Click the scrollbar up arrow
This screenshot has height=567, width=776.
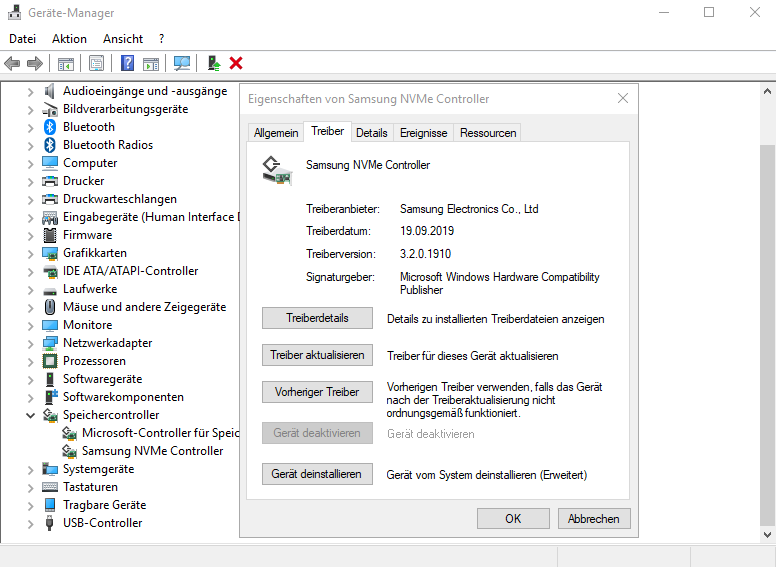click(x=767, y=91)
